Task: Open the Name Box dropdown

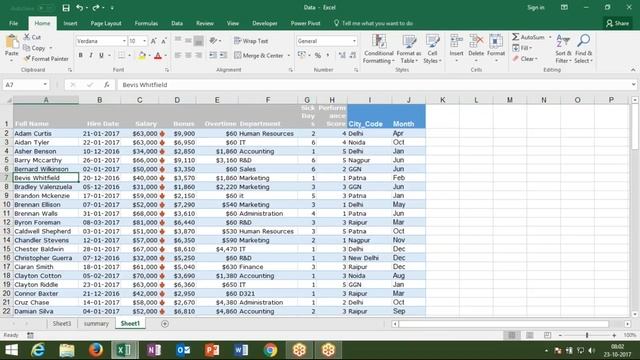Action: [x=45, y=85]
